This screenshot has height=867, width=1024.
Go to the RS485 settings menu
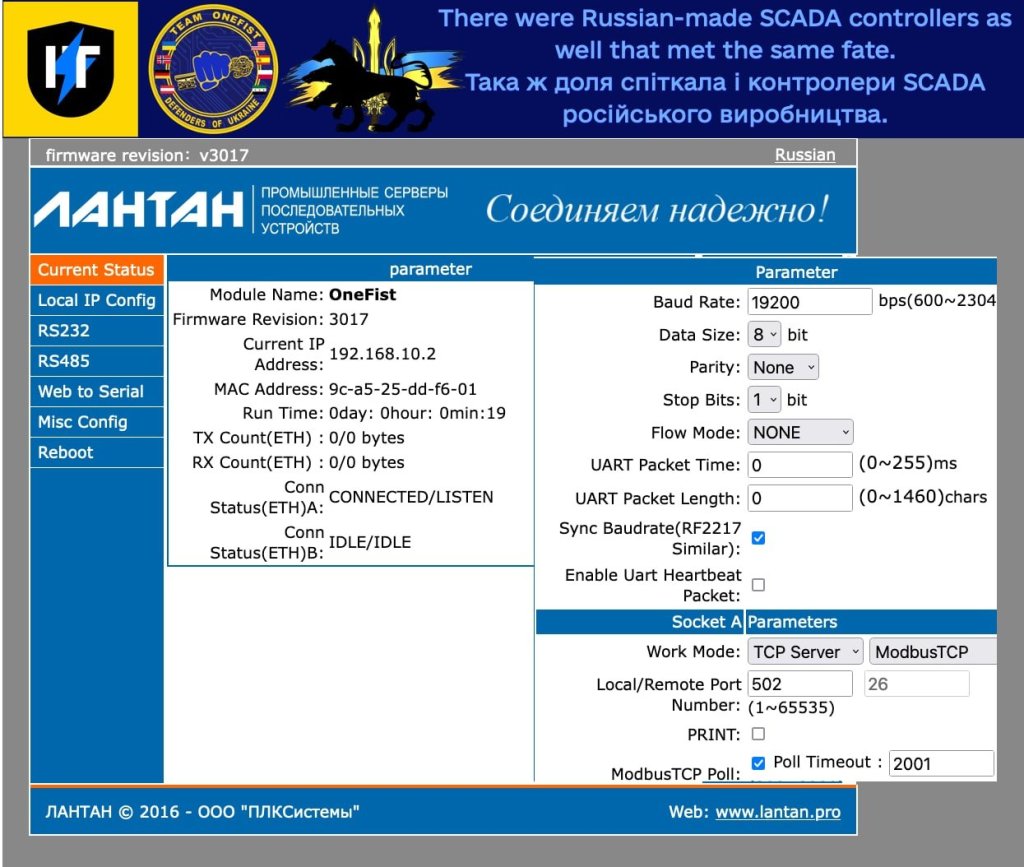coord(64,361)
